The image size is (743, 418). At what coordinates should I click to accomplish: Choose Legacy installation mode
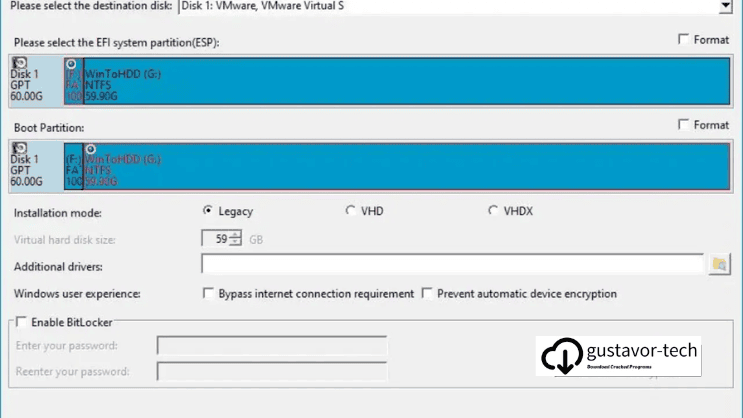point(208,210)
